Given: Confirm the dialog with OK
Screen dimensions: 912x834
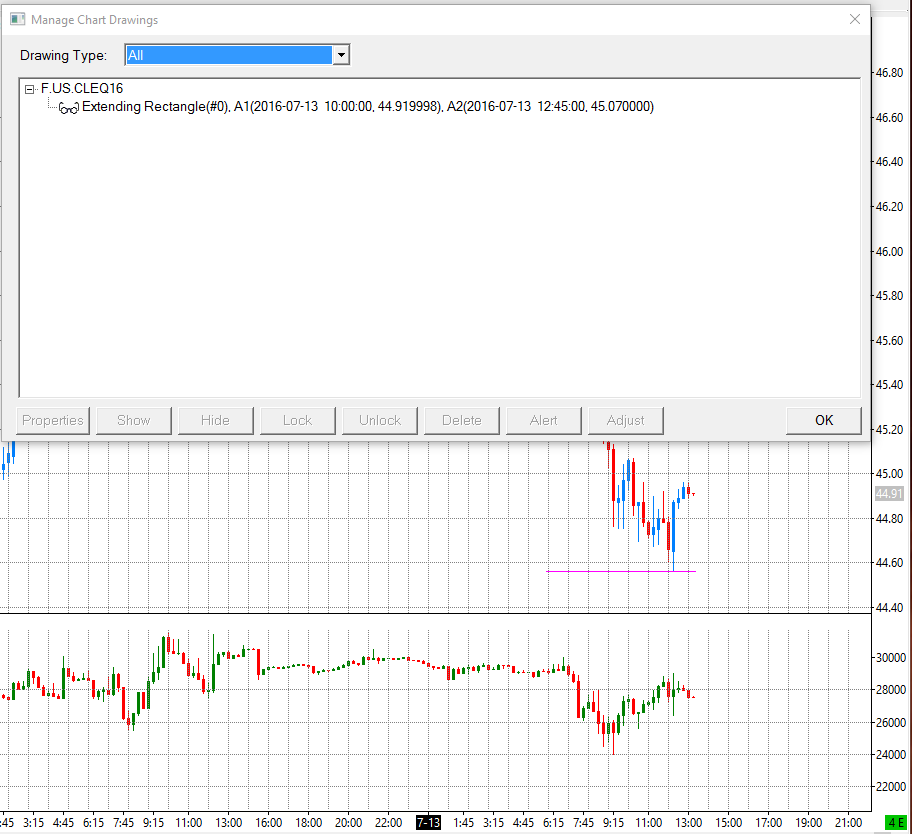Looking at the screenshot, I should click(x=824, y=420).
